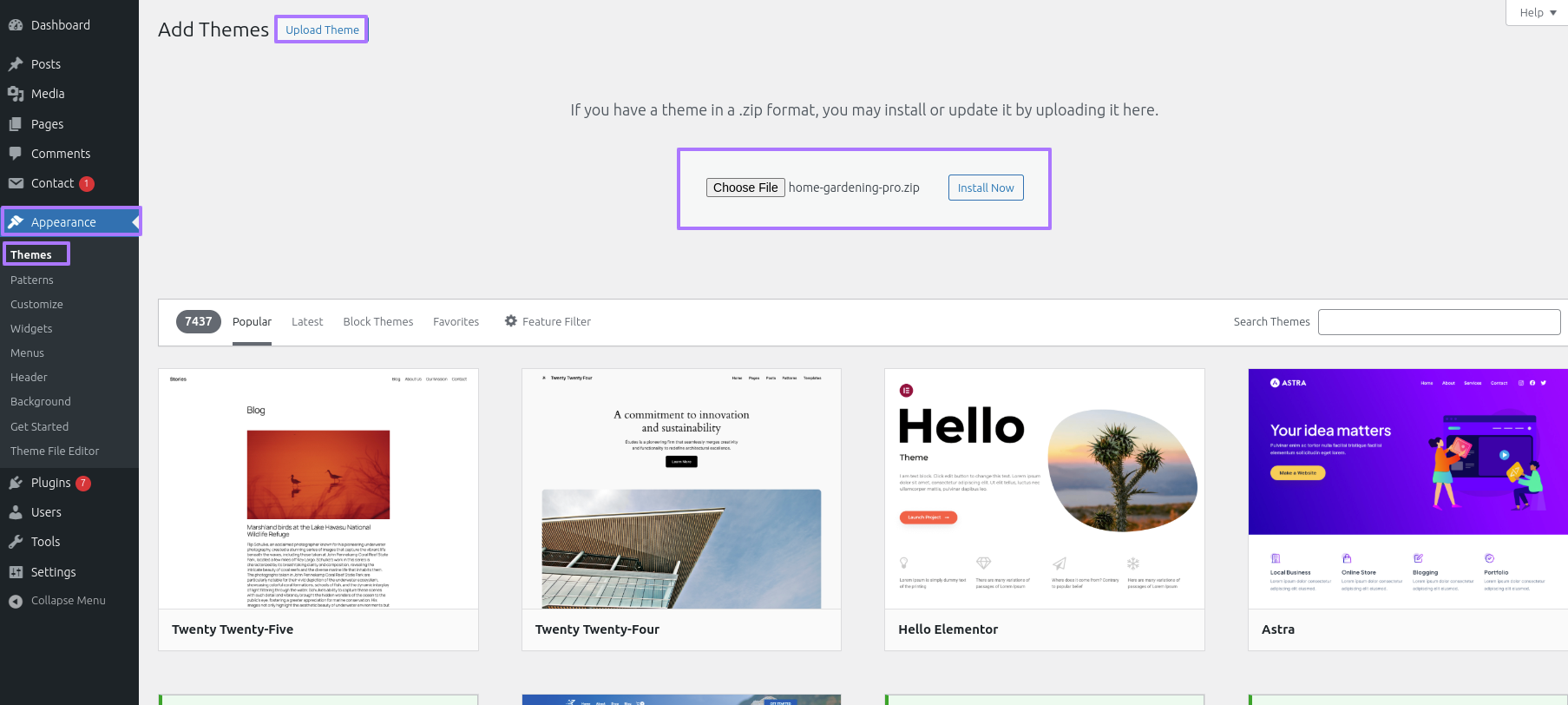Click the Pages document icon
Image resolution: width=1568 pixels, height=705 pixels.
[16, 124]
